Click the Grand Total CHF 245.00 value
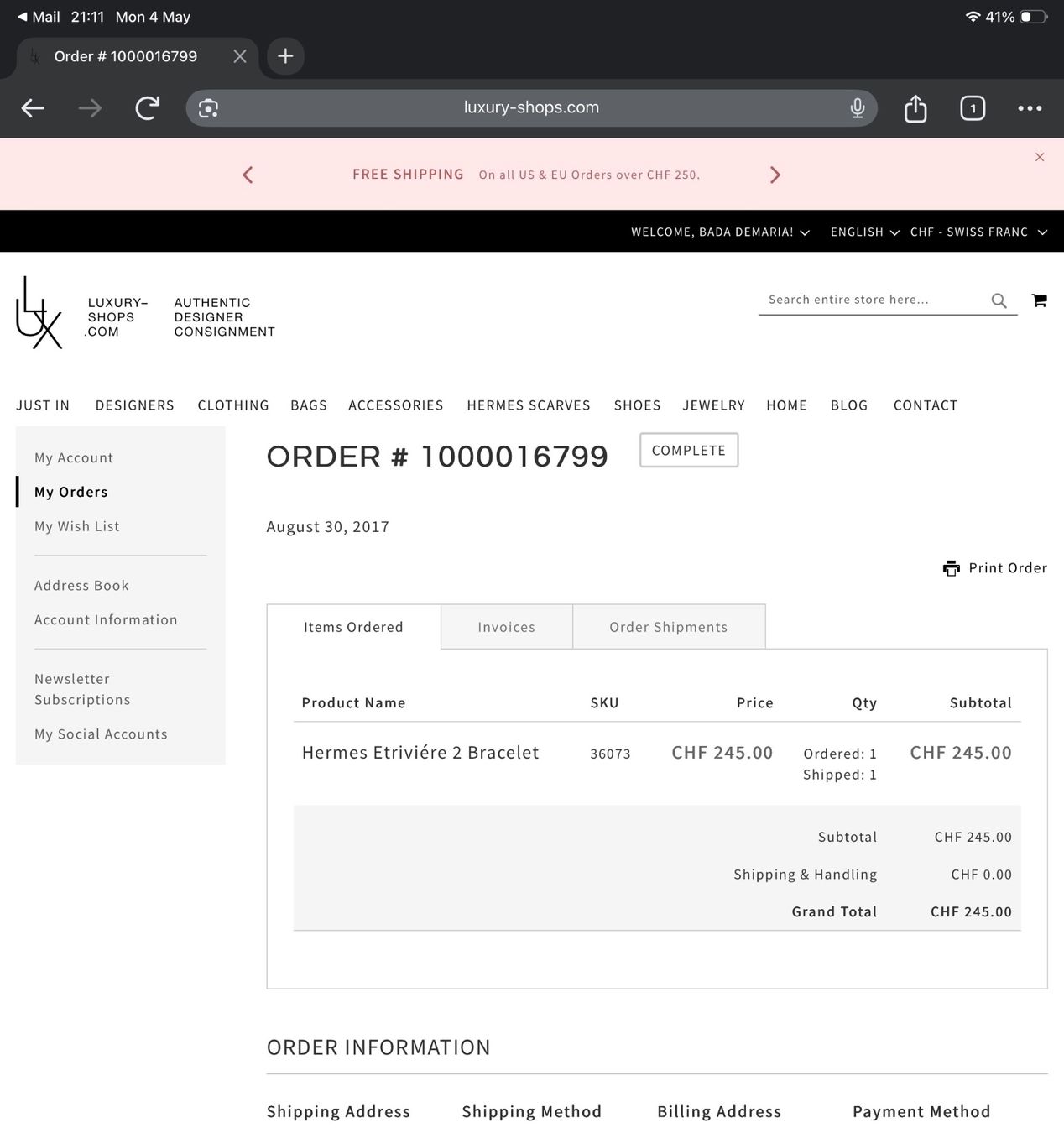The height and width of the screenshot is (1133, 1064). coord(971,912)
